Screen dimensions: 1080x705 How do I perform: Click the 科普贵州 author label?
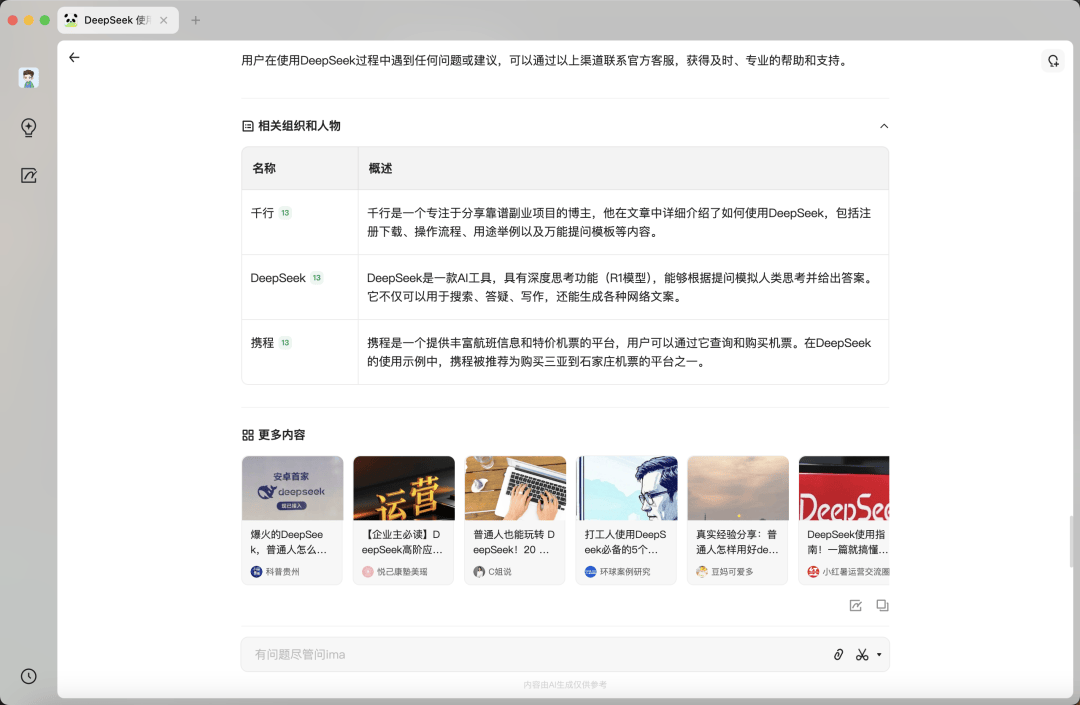pos(282,572)
